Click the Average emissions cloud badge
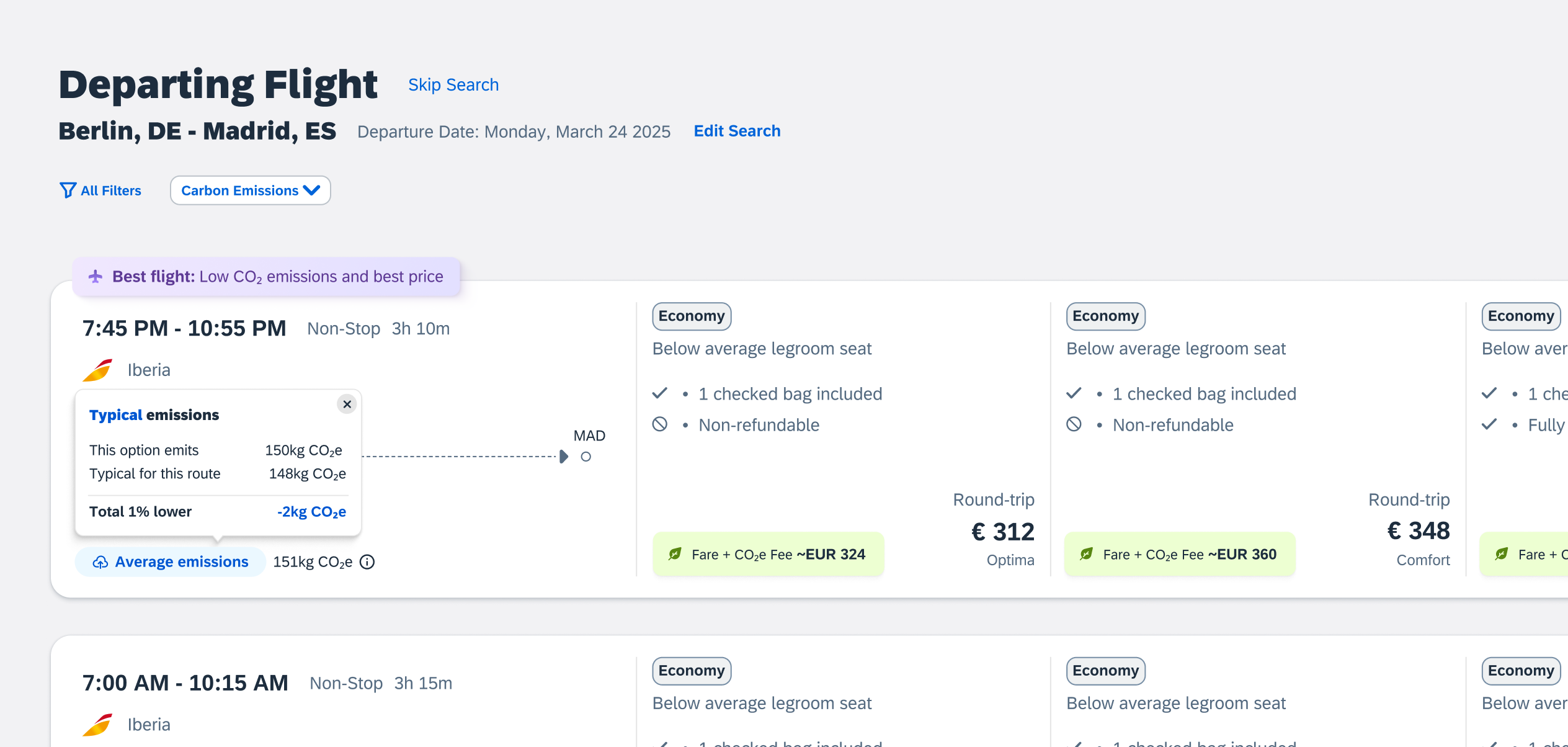This screenshot has height=747, width=1568. (171, 562)
